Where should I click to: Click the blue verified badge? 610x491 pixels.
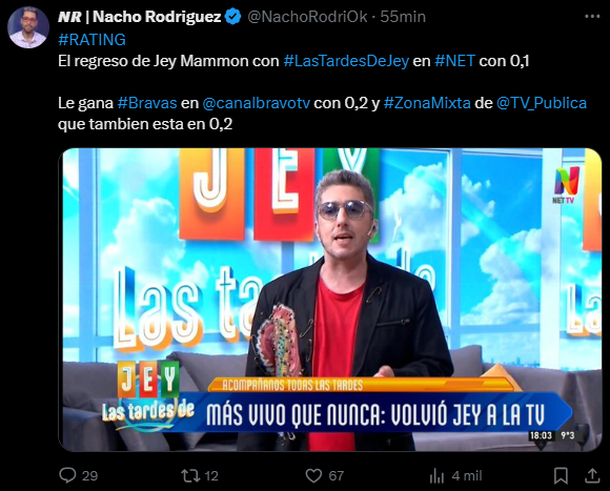click(233, 17)
